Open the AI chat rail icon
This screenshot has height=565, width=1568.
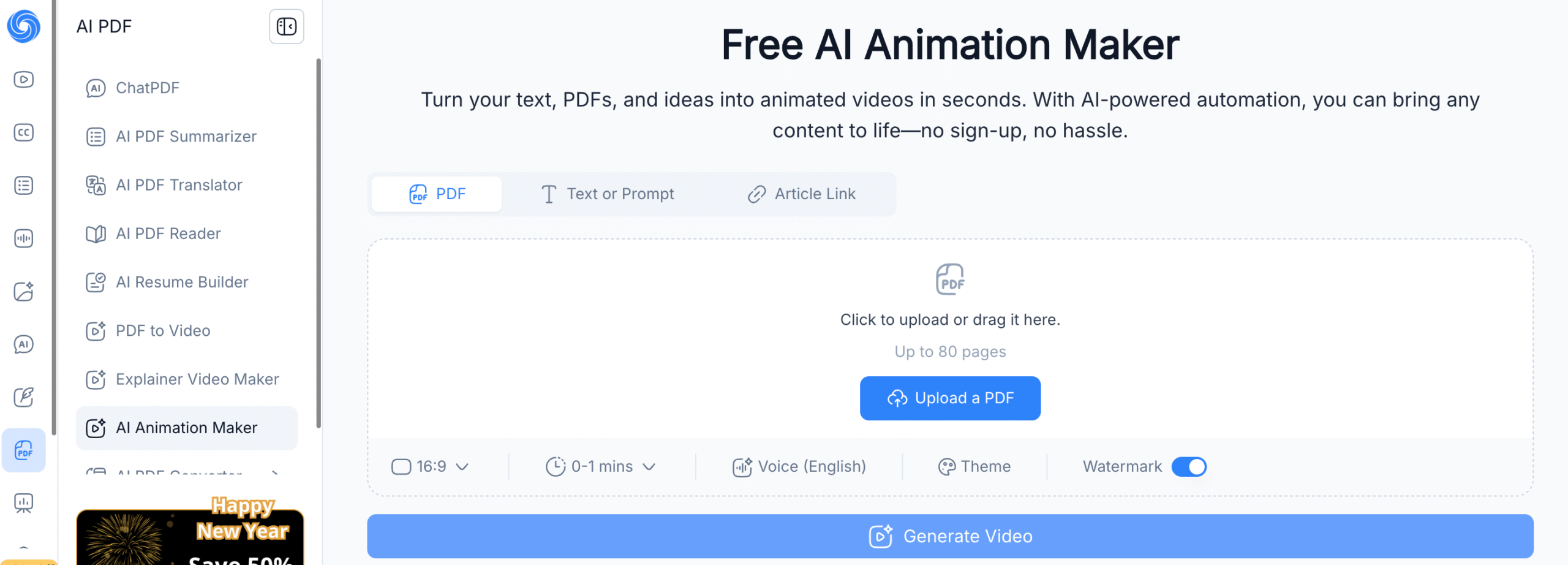tap(24, 344)
